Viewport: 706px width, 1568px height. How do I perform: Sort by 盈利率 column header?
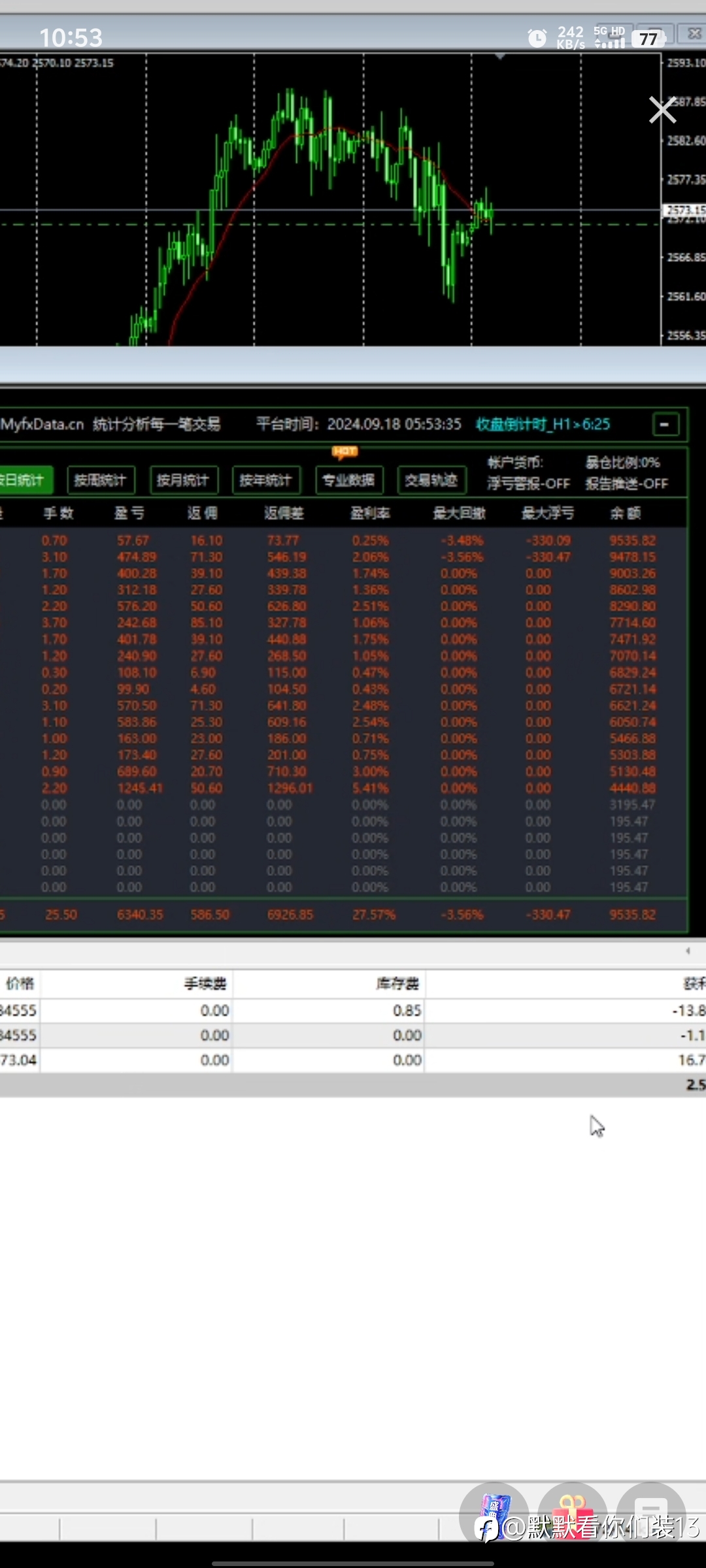point(370,514)
